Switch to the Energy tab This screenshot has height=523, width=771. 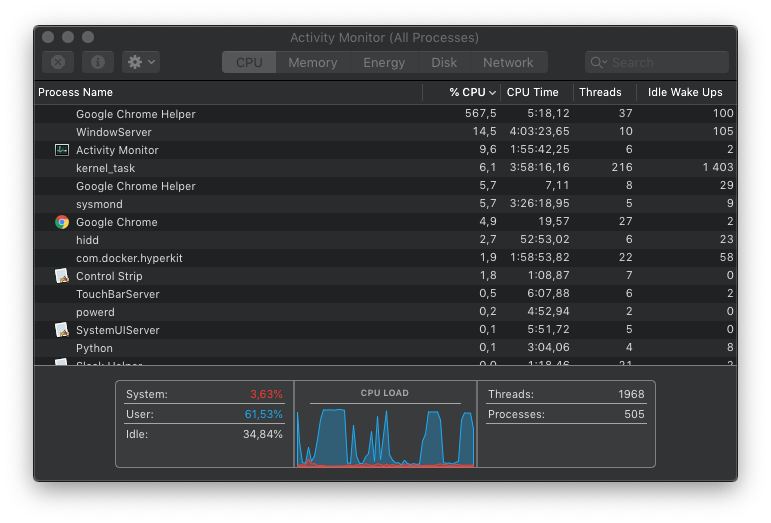tap(384, 62)
